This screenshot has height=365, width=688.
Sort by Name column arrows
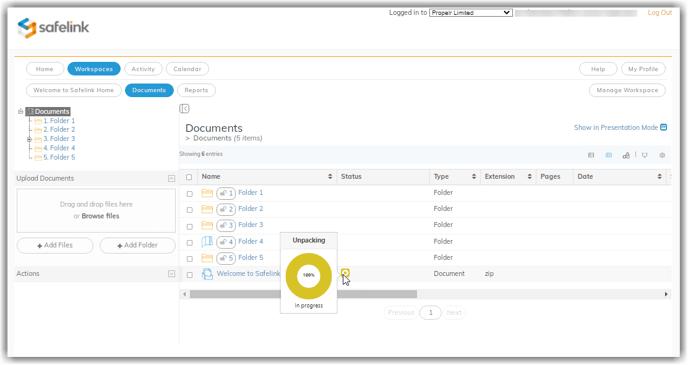[x=330, y=176]
